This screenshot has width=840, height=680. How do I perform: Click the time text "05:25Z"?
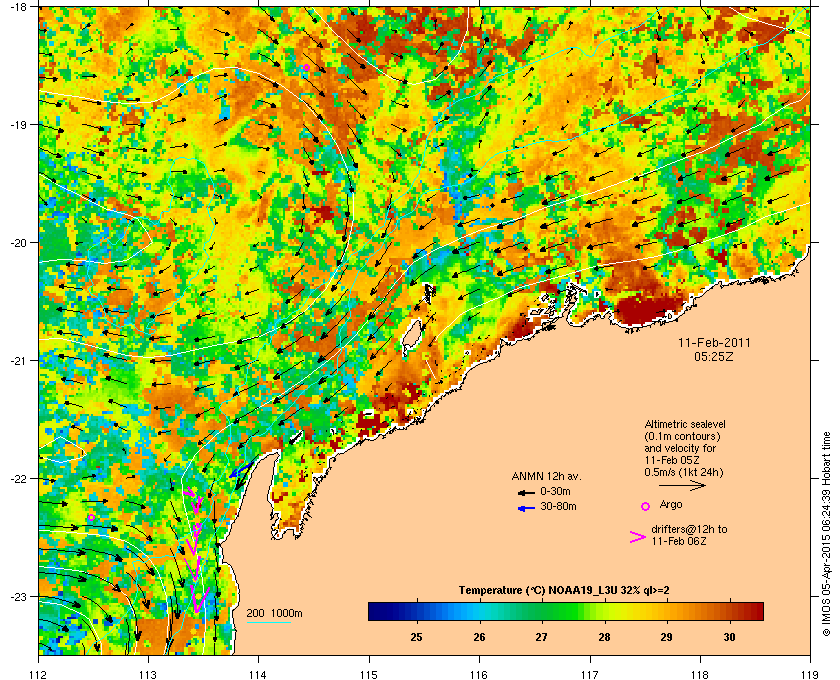point(714,356)
